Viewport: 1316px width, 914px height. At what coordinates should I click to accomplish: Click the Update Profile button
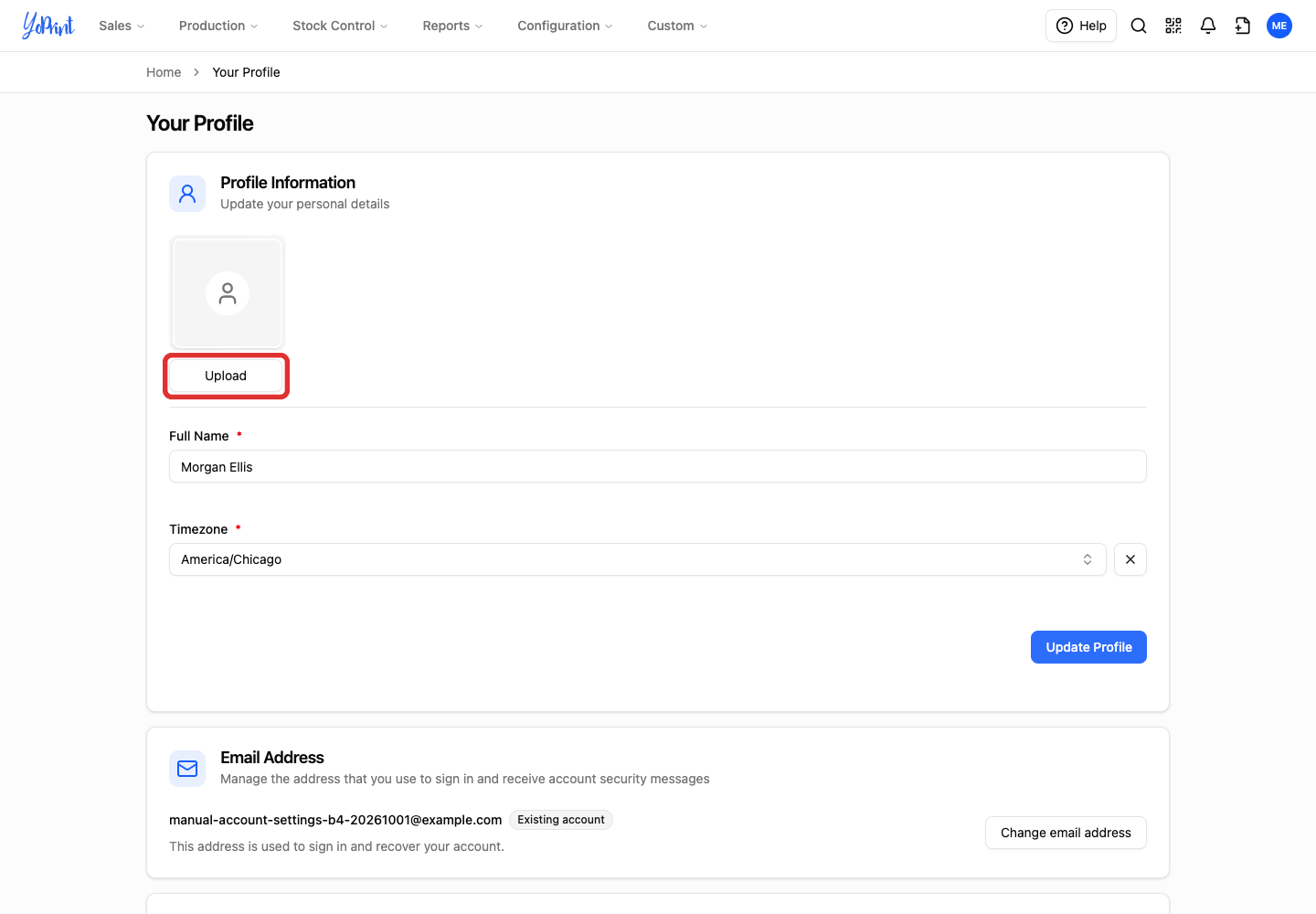[1088, 647]
